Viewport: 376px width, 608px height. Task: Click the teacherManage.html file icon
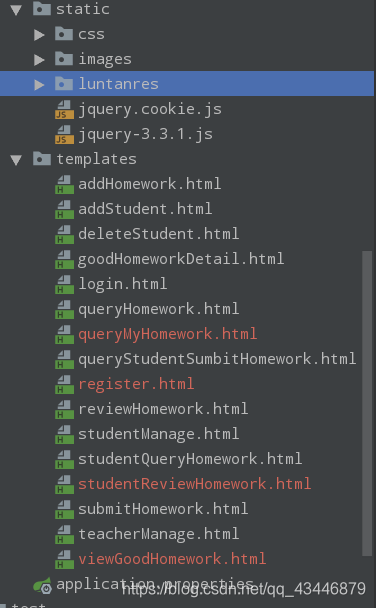tap(64, 534)
